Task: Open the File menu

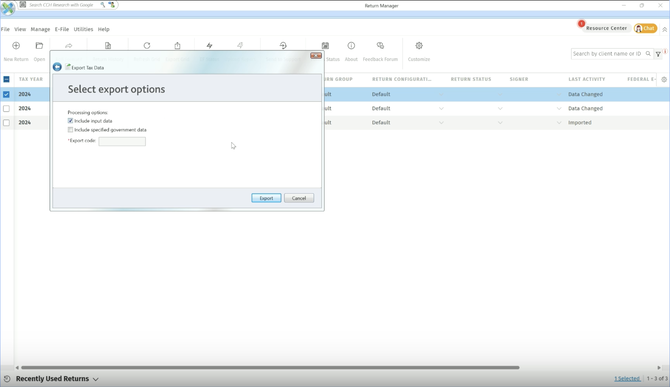Action: (5, 29)
